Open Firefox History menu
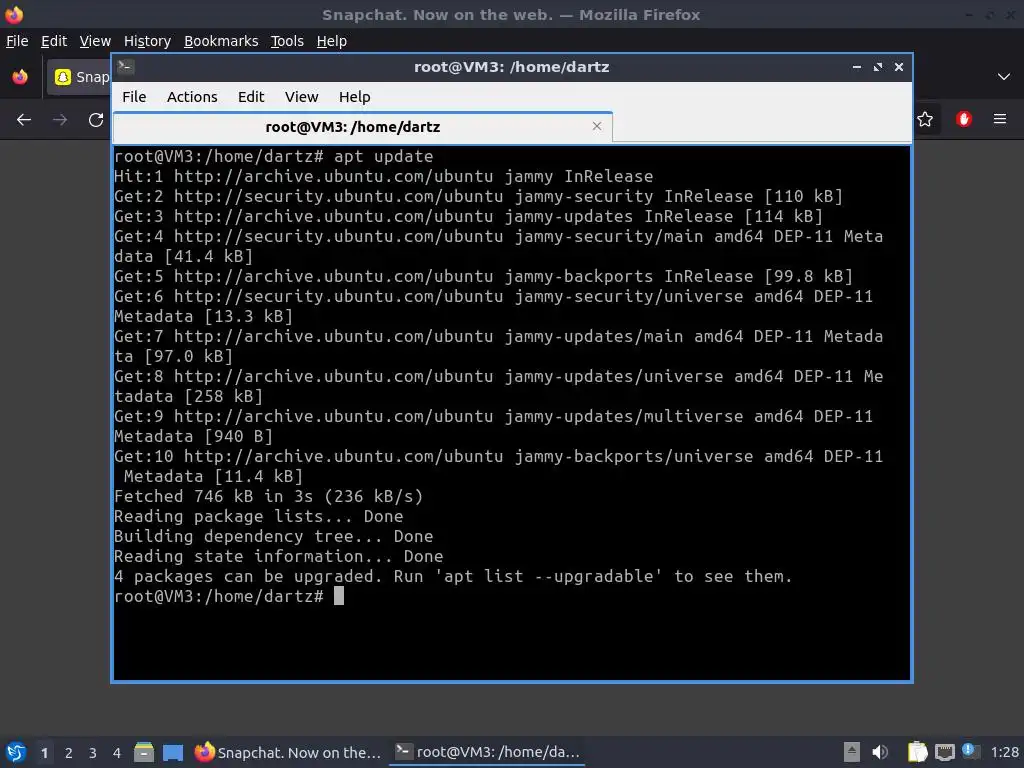The image size is (1024, 768). pos(147,41)
